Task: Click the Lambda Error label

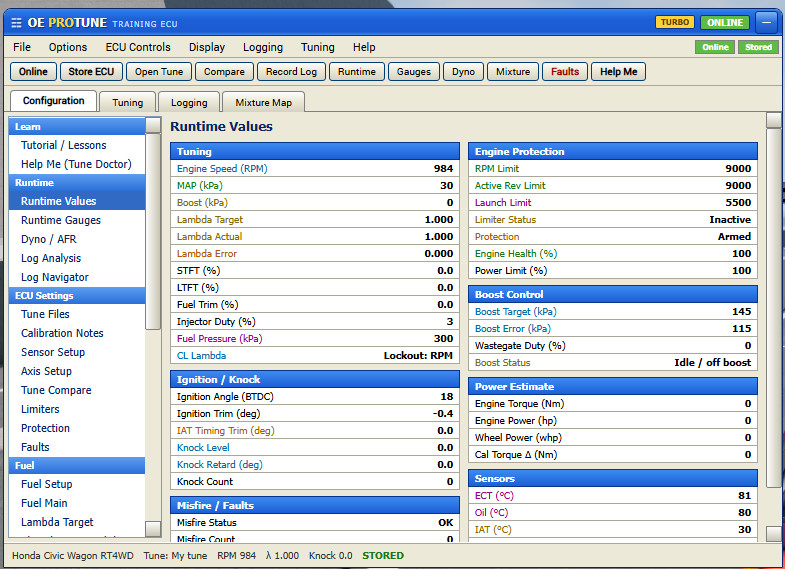Action: tap(207, 254)
